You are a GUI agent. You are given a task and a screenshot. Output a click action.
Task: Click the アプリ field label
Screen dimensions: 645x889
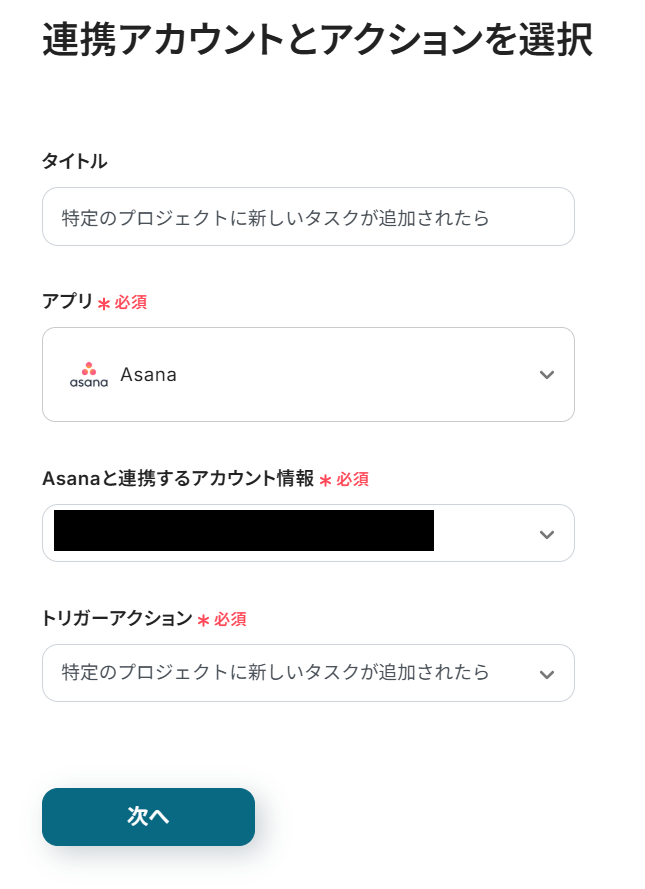point(67,302)
